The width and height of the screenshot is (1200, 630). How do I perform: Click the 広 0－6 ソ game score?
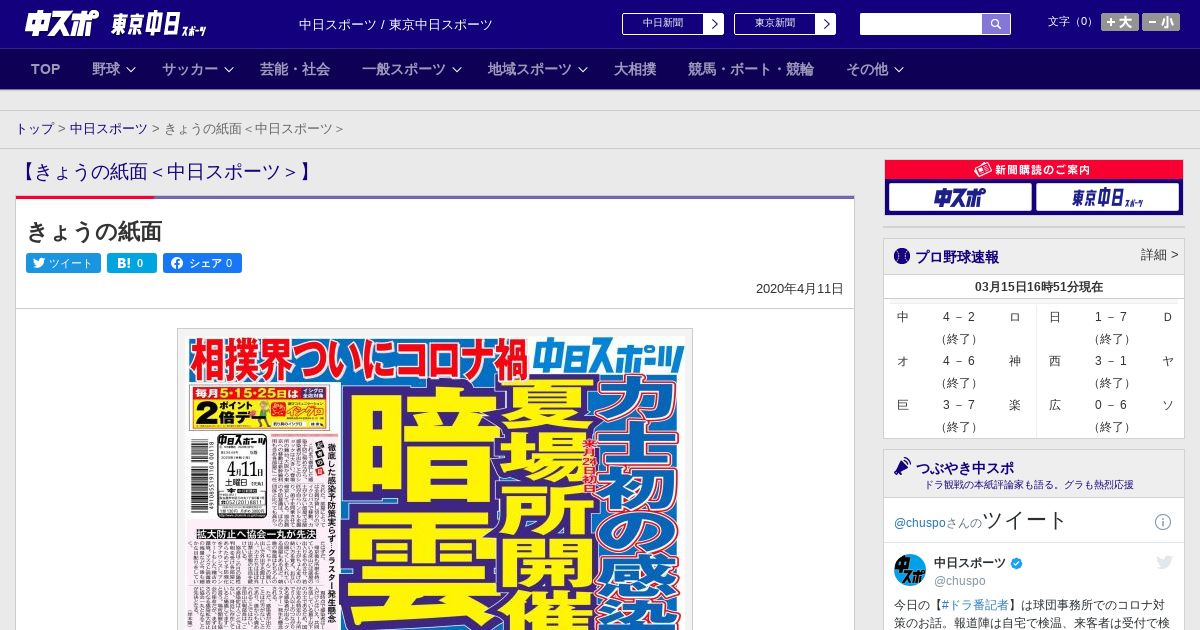1110,405
